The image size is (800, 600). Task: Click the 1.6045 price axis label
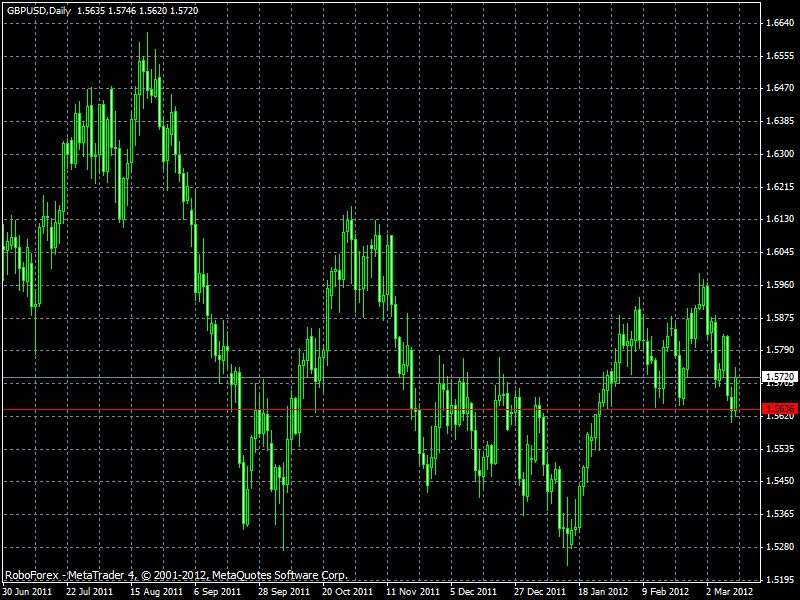(x=780, y=252)
